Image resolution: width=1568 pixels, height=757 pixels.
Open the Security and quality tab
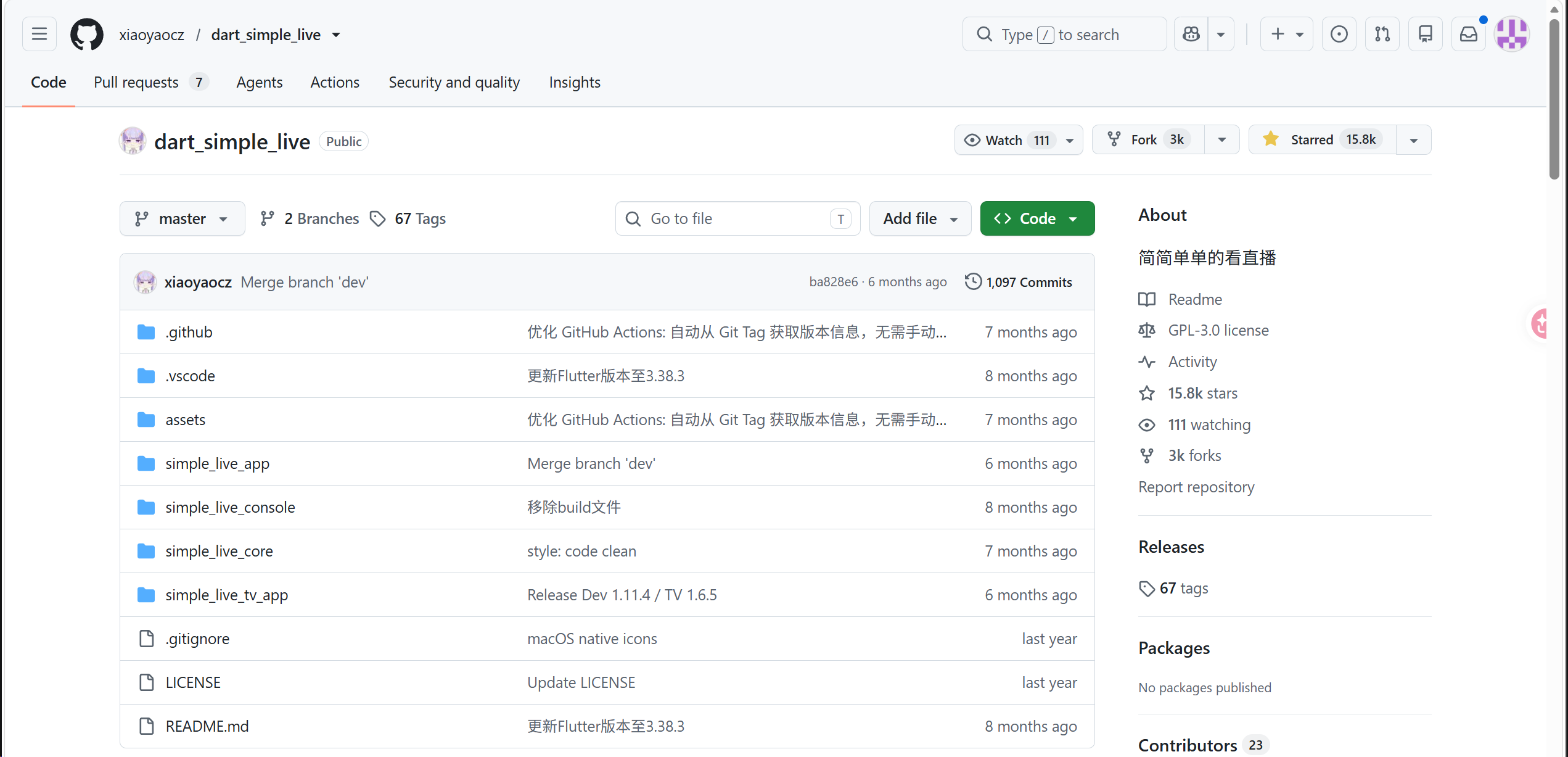point(454,82)
